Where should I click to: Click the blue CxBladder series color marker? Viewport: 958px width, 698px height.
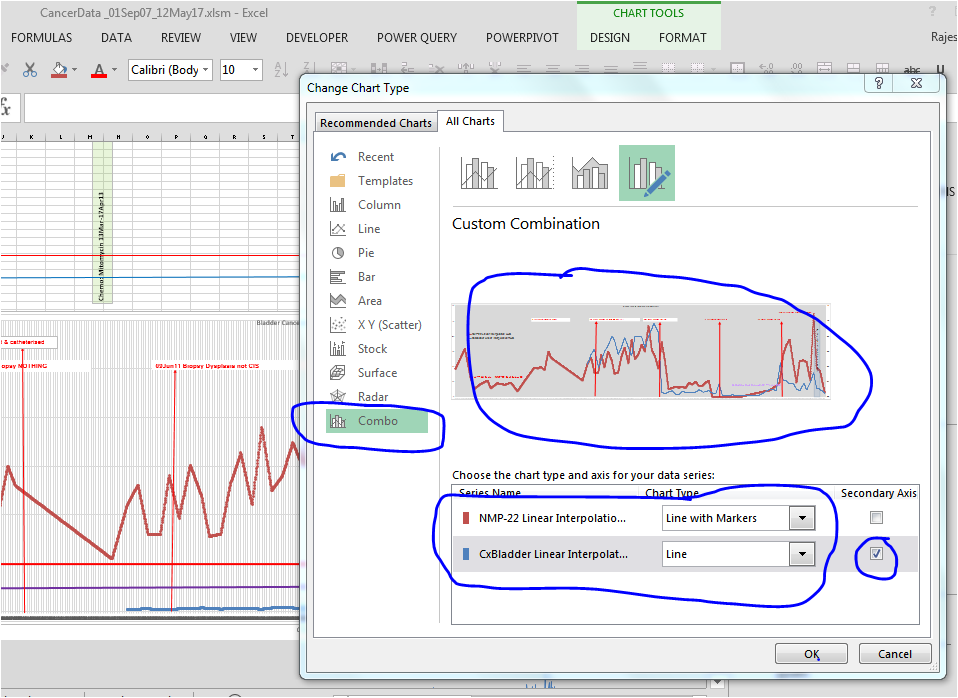[x=466, y=554]
